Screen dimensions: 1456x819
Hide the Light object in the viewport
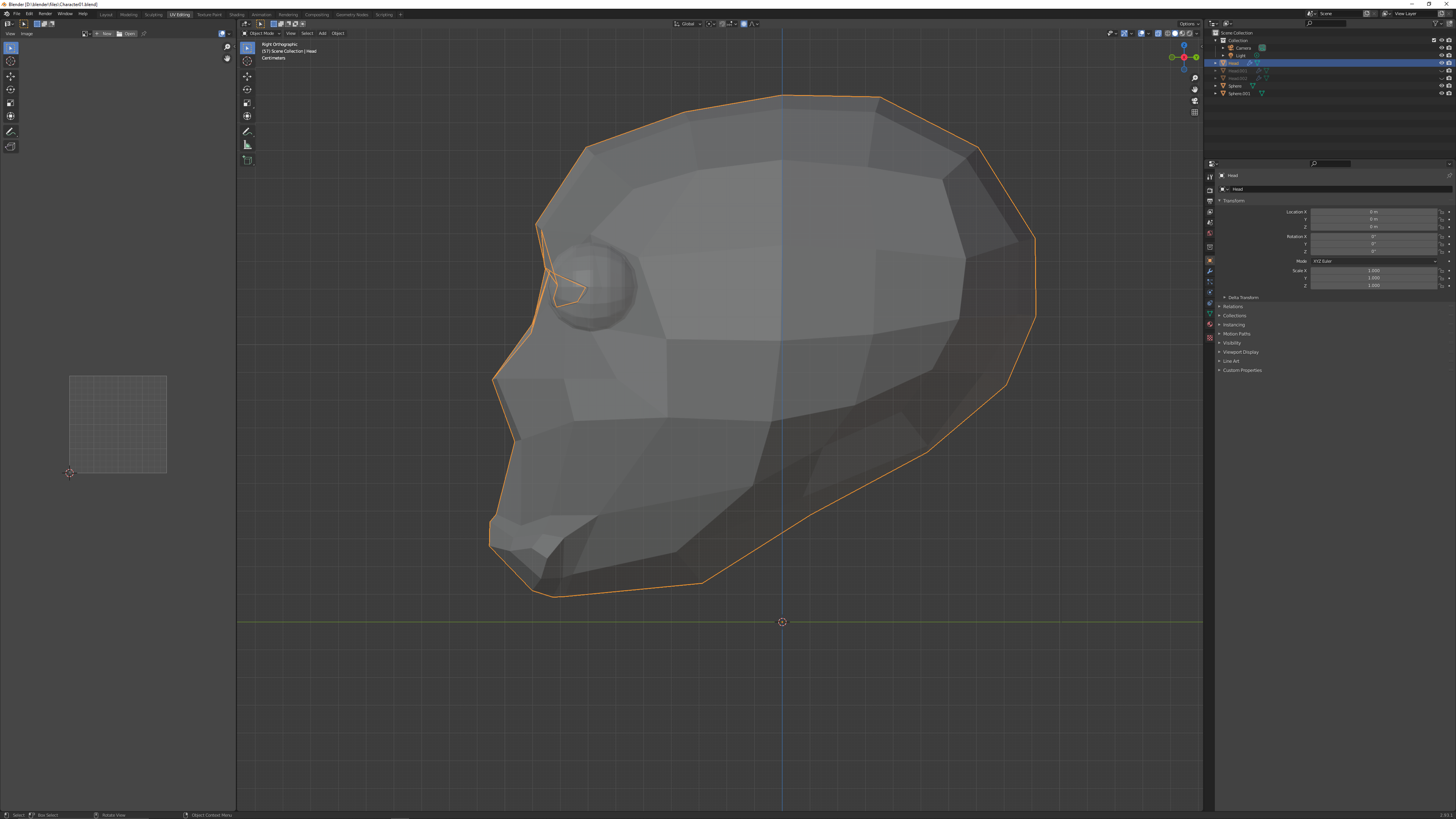[1441, 55]
